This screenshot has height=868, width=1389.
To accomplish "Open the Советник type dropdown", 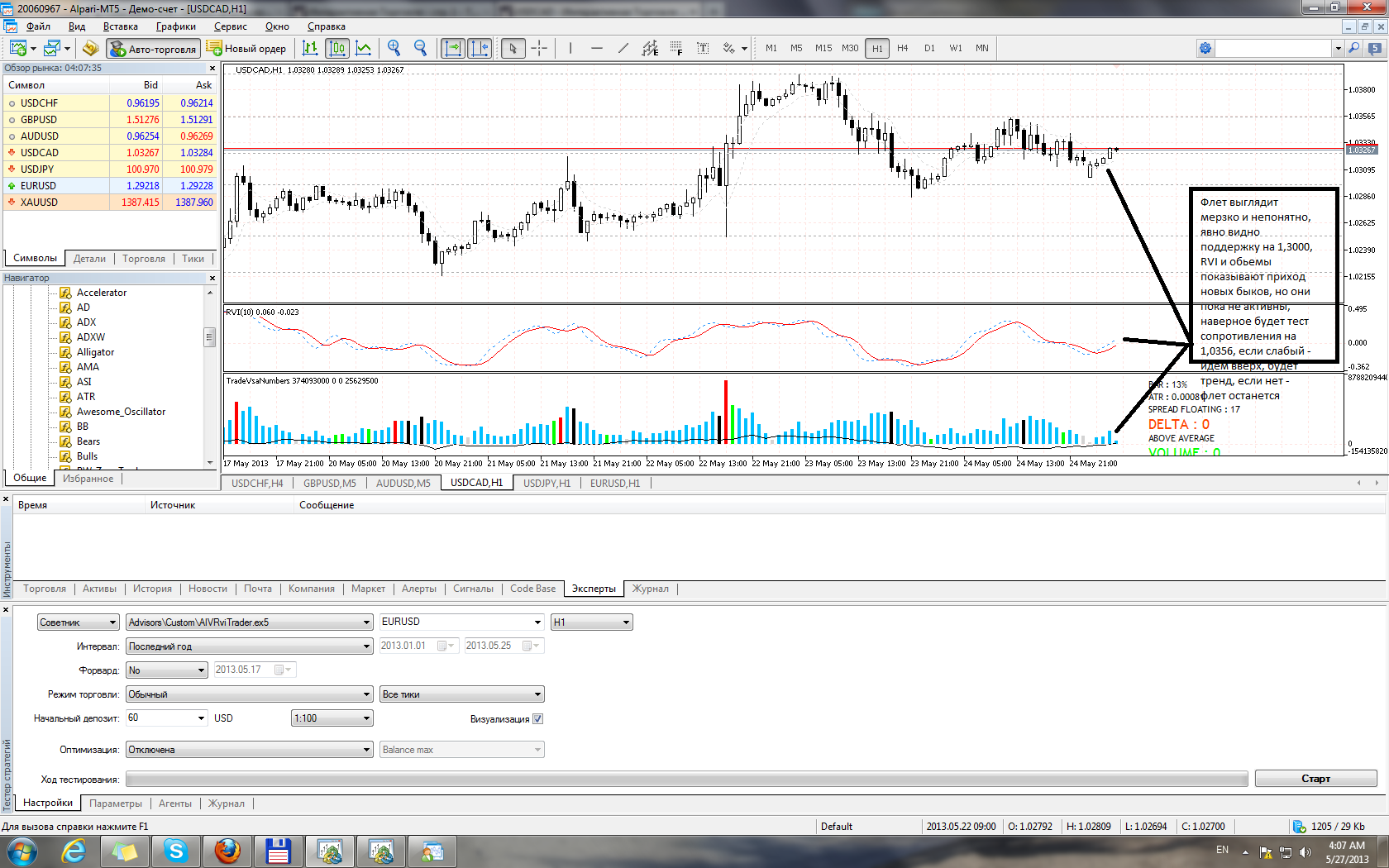I will [79, 622].
